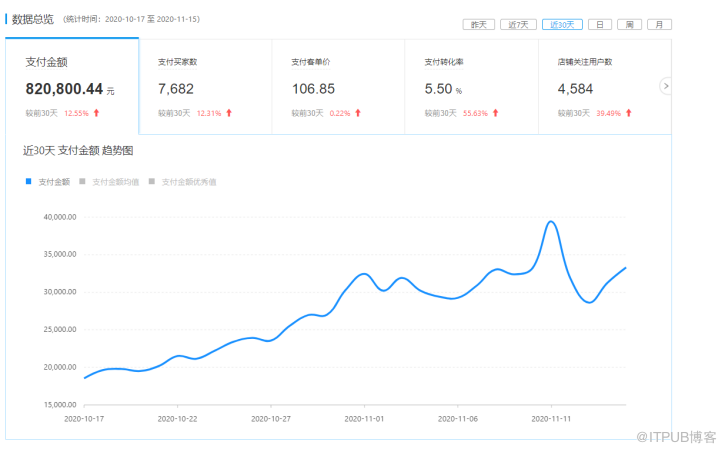The height and width of the screenshot is (452, 726).
Task: Click the red up arrow under 支付转化率
Action: click(496, 113)
